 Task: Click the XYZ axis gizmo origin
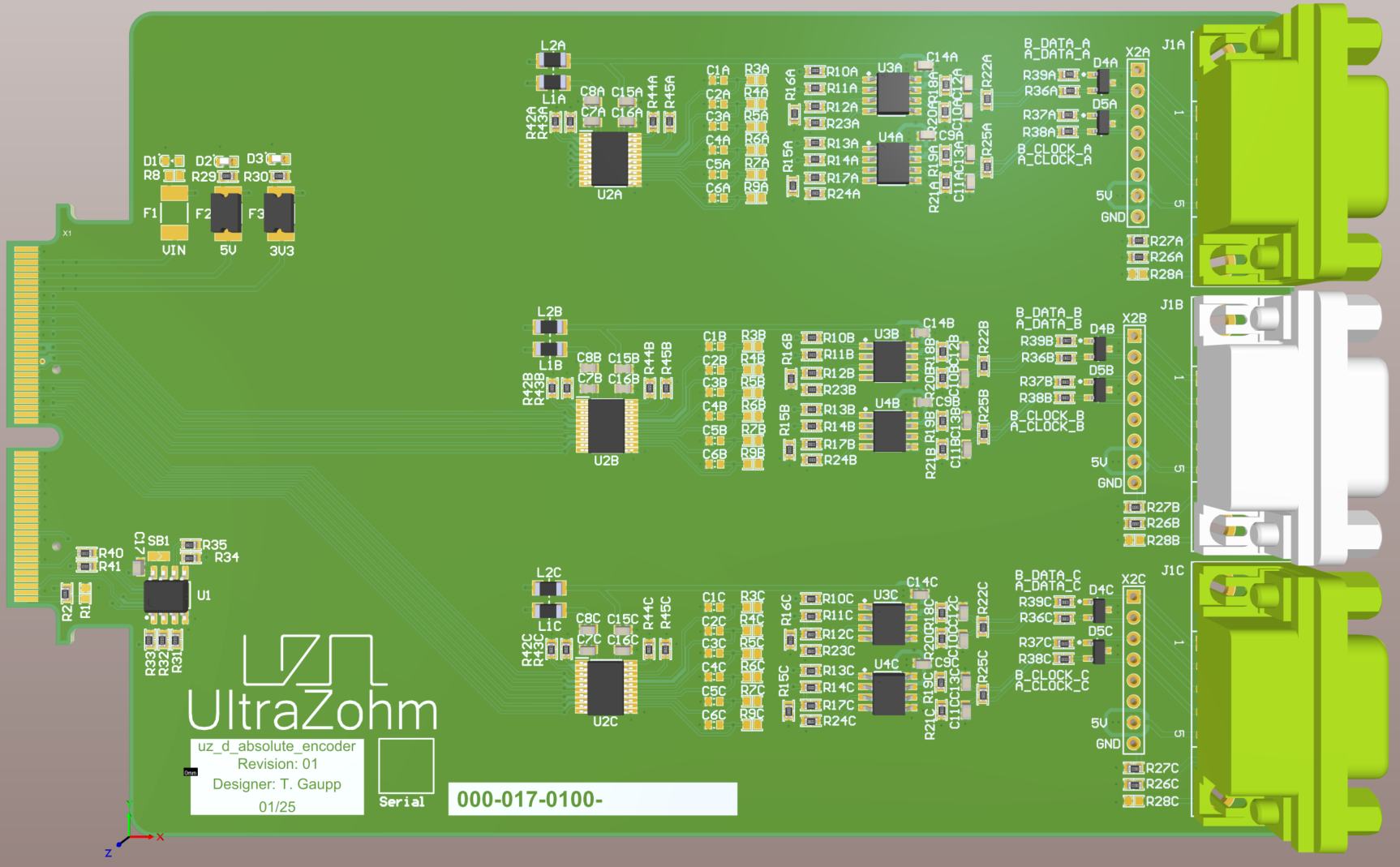tap(128, 836)
